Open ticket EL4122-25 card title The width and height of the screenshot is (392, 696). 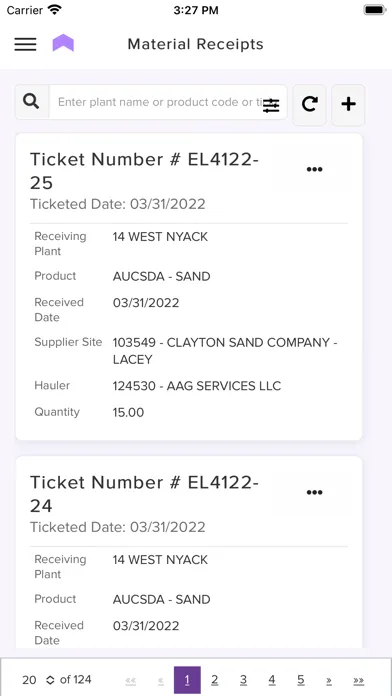pos(144,171)
